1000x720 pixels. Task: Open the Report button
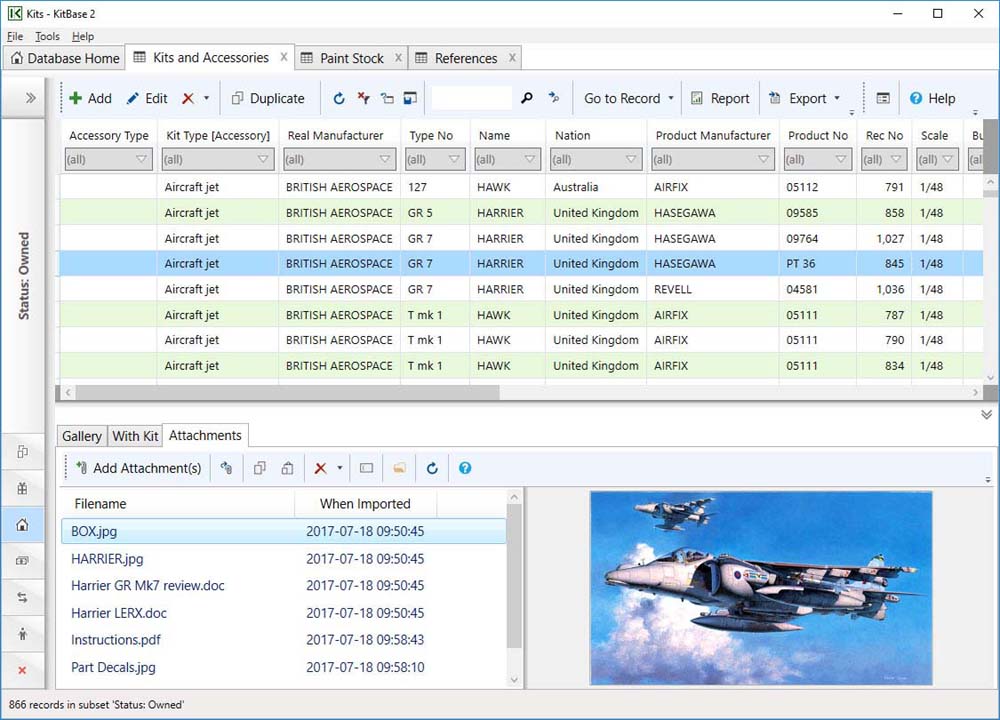(x=721, y=98)
